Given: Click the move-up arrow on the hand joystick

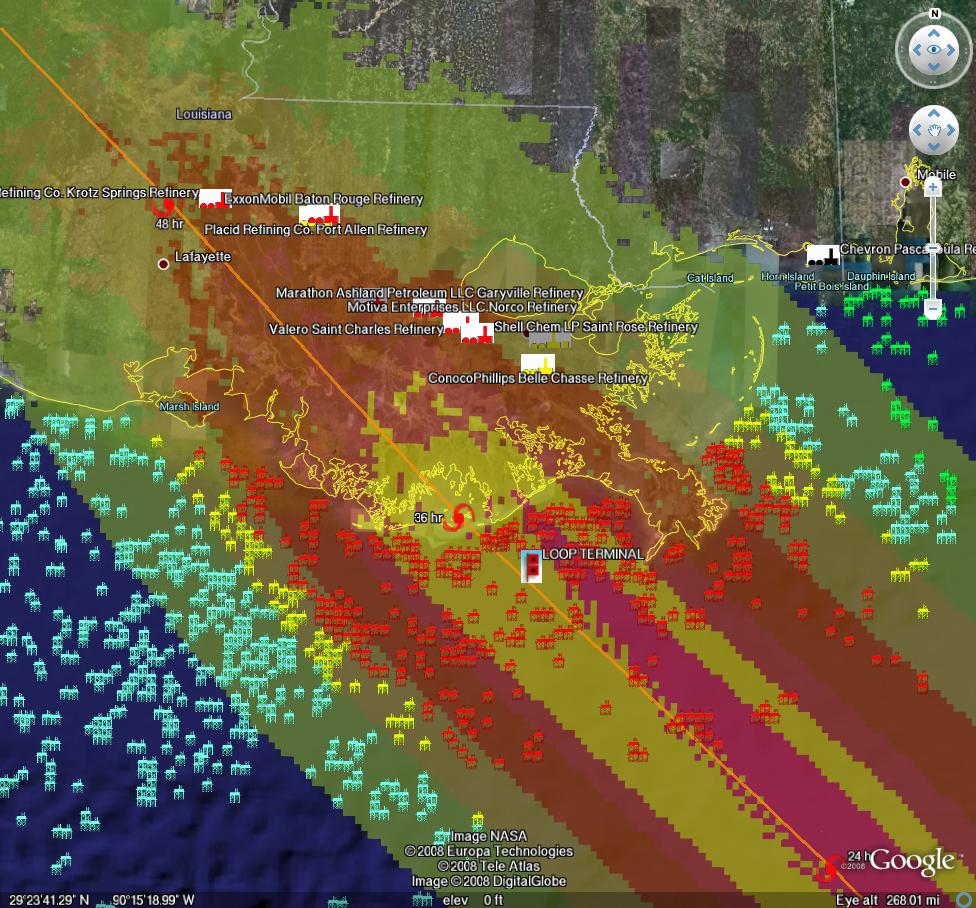Looking at the screenshot, I should (x=934, y=113).
